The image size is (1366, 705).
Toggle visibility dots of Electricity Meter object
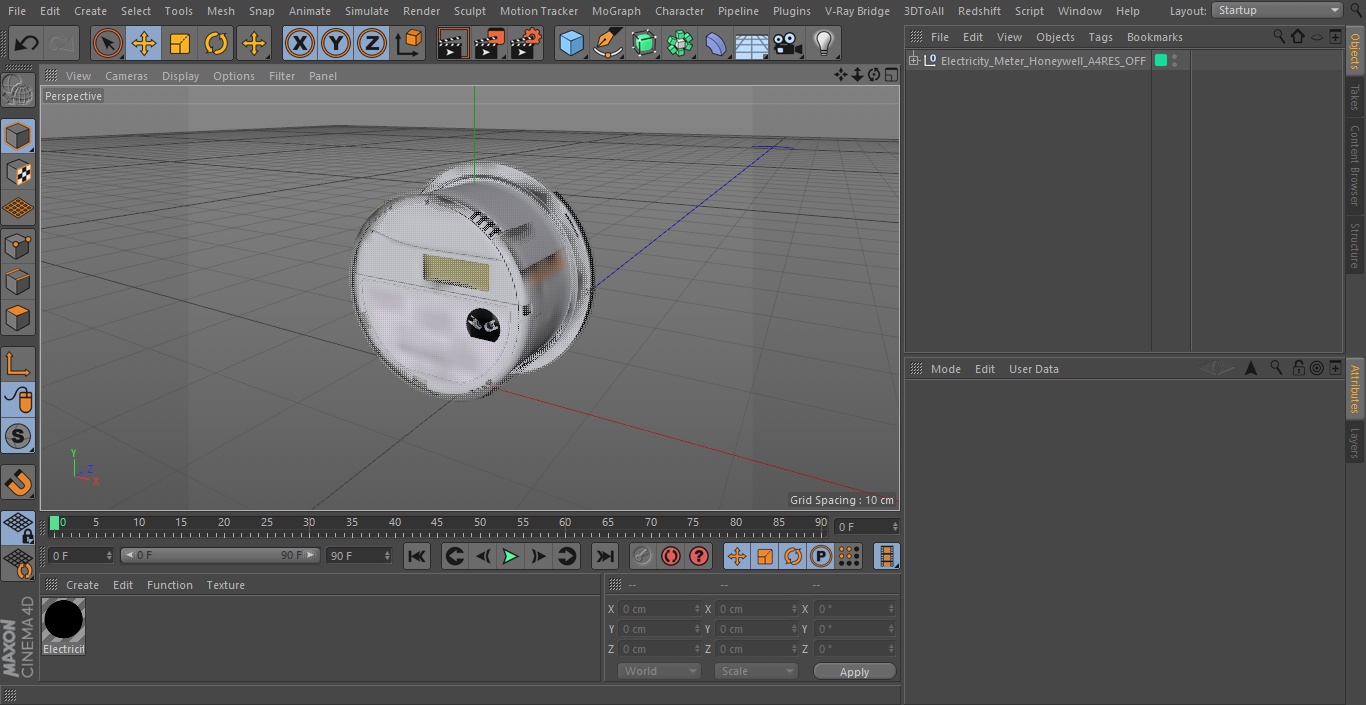(x=1175, y=61)
